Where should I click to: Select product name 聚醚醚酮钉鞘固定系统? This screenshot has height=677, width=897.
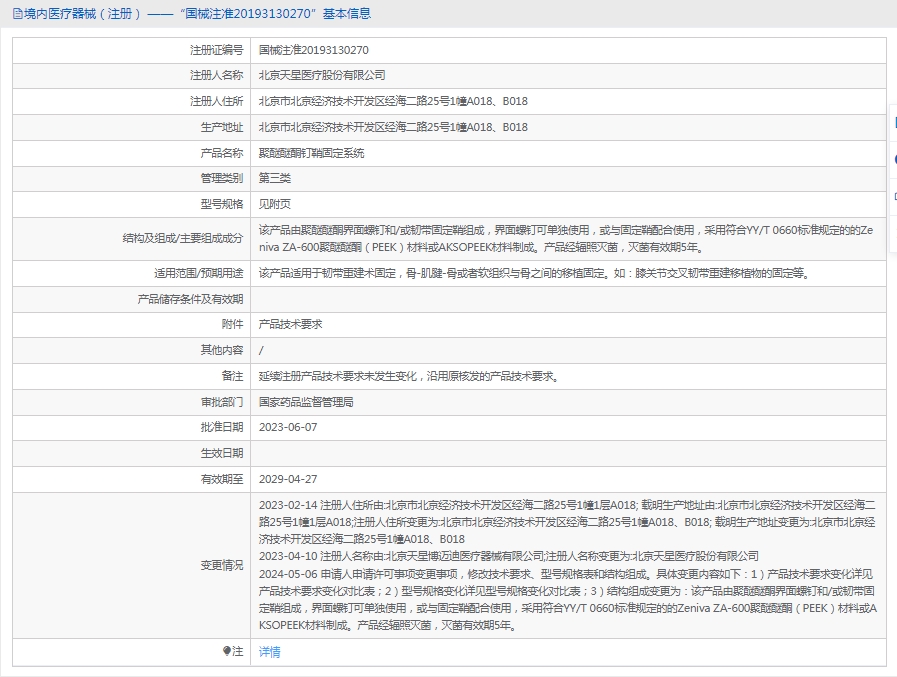coord(311,153)
